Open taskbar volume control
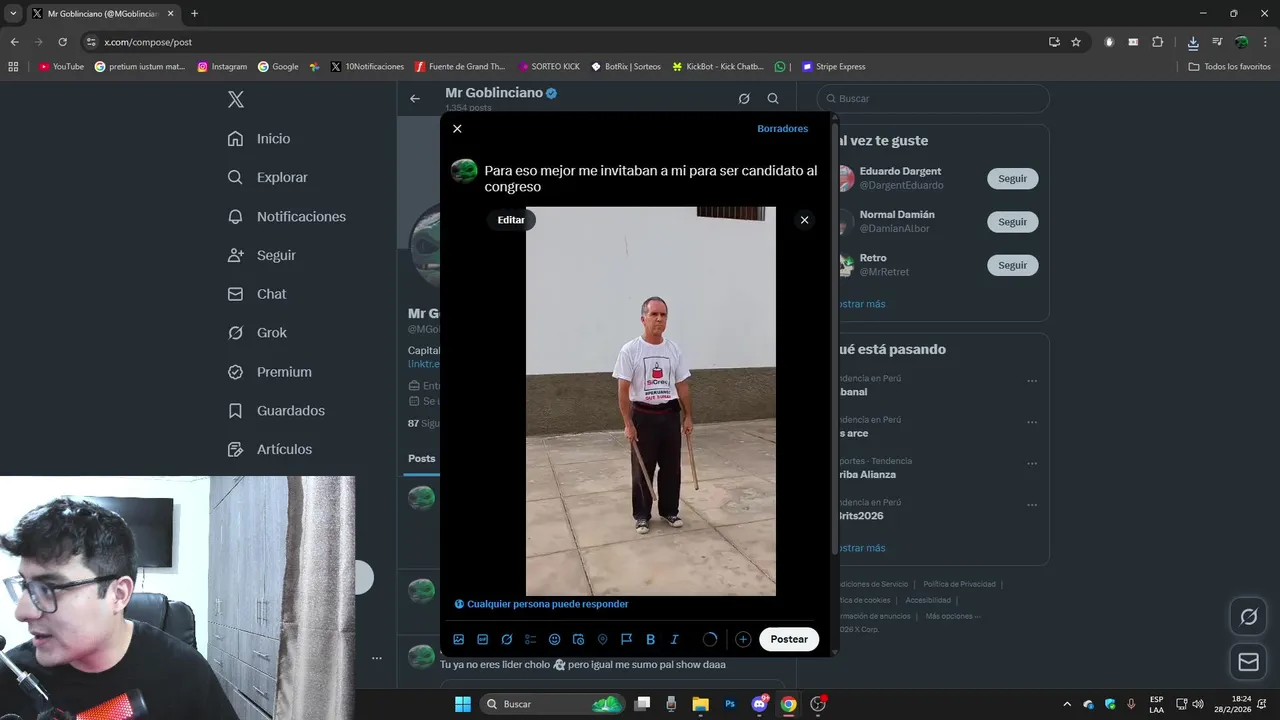The height and width of the screenshot is (720, 1280). (x=1198, y=704)
